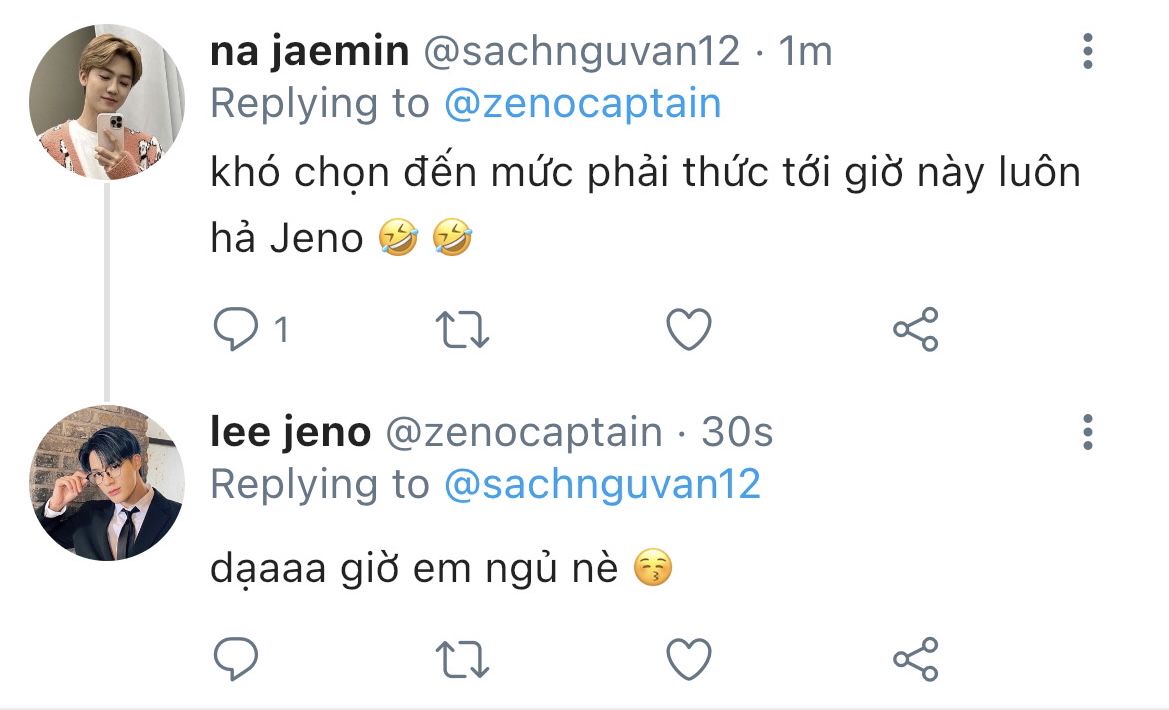Share na jaemin's tweet
This screenshot has width=1169, height=710.
(916, 329)
